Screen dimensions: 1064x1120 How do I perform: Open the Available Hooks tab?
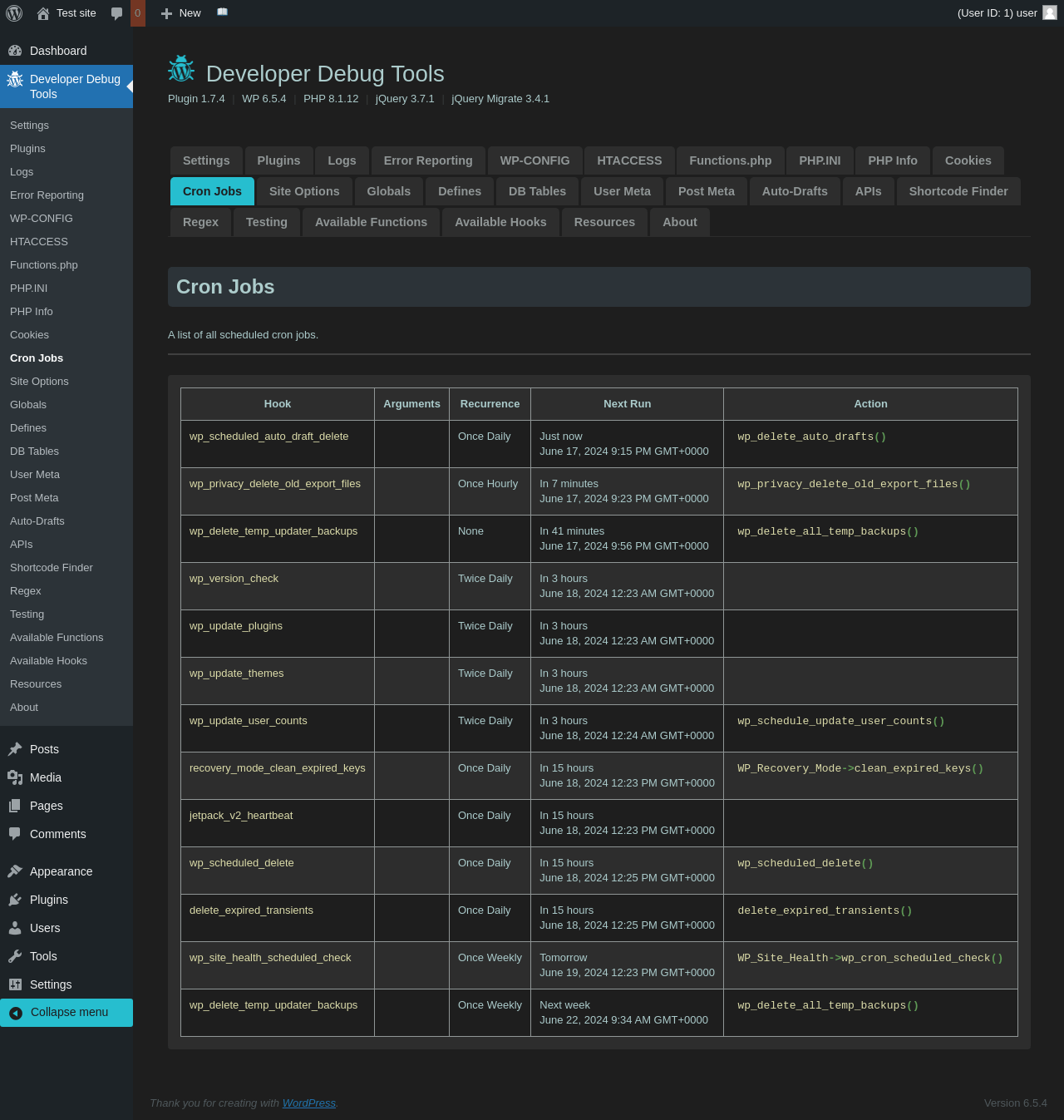click(500, 222)
